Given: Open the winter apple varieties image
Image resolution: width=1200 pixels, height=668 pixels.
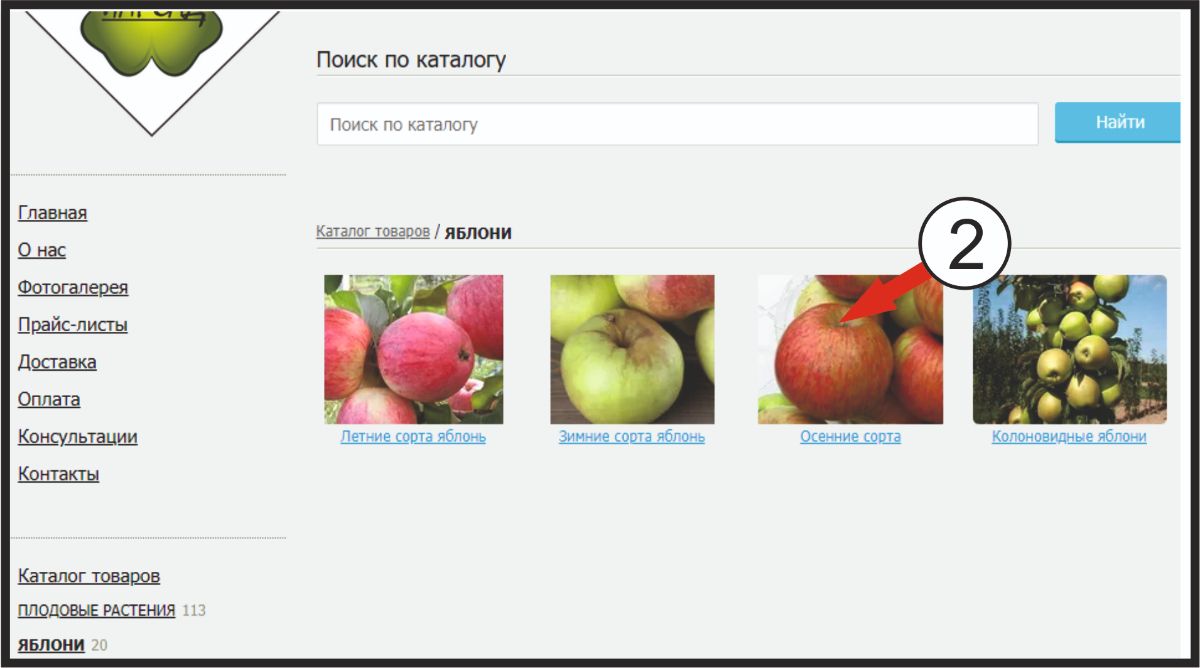Looking at the screenshot, I should (x=632, y=349).
